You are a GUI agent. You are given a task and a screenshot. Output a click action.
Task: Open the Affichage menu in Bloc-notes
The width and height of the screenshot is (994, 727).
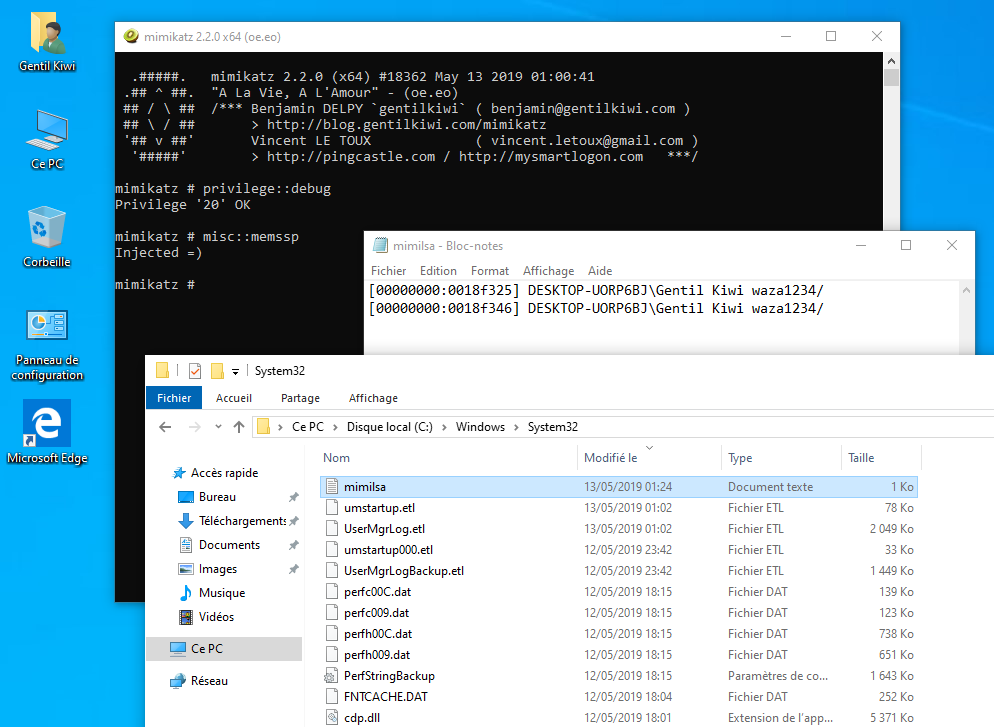[x=548, y=271]
